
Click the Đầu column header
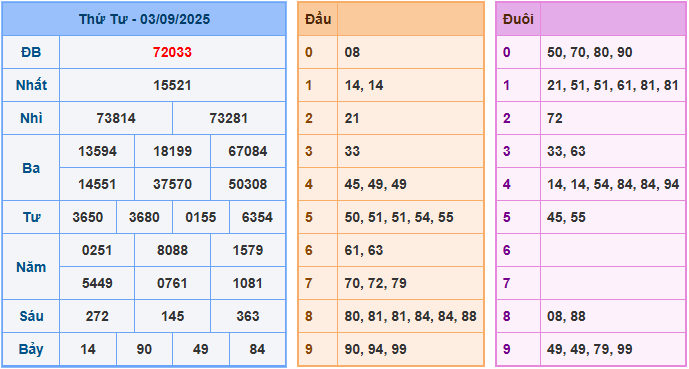tap(318, 19)
